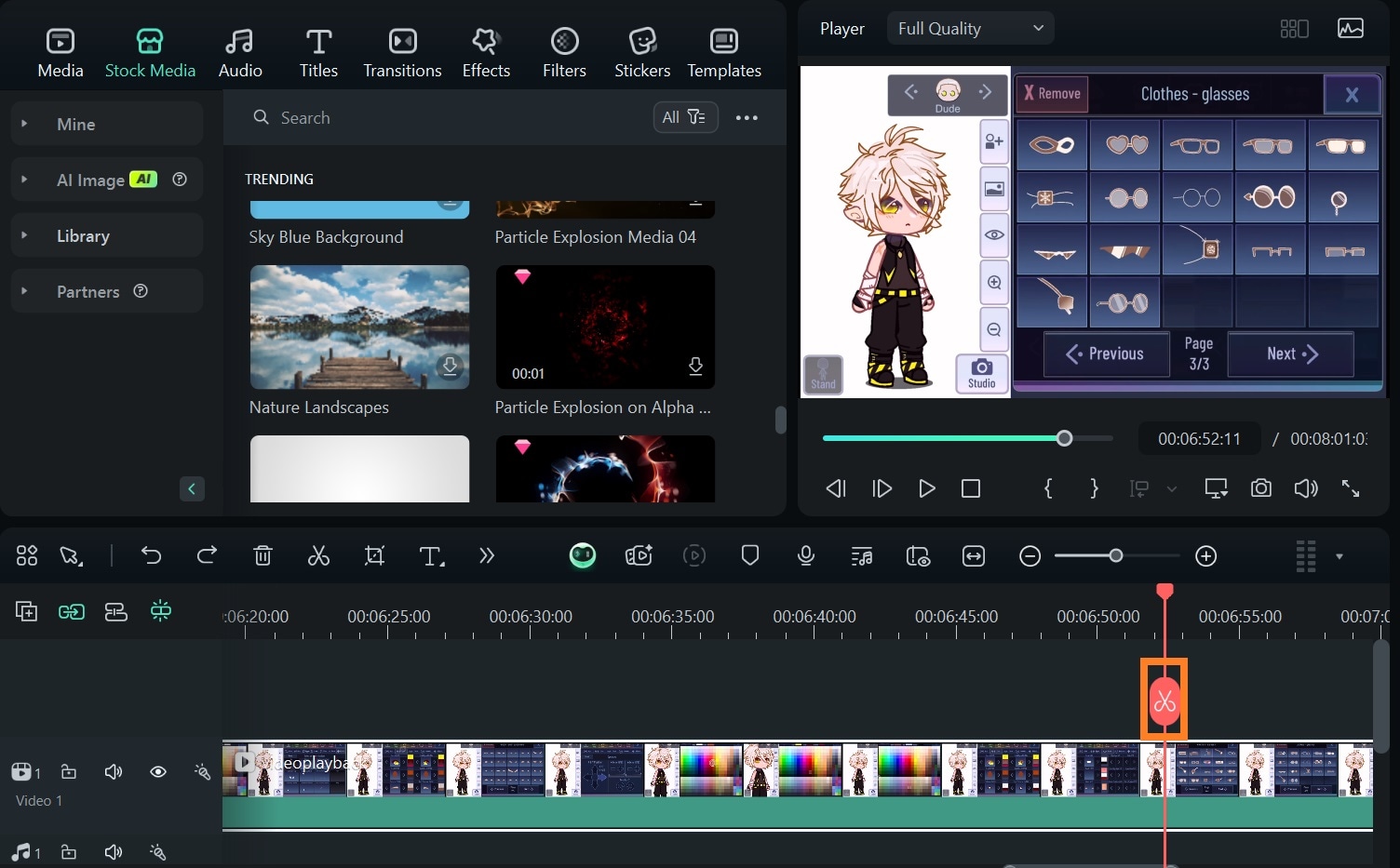Mute the Video 1 track speaker
The width and height of the screenshot is (1400, 868).
(114, 772)
